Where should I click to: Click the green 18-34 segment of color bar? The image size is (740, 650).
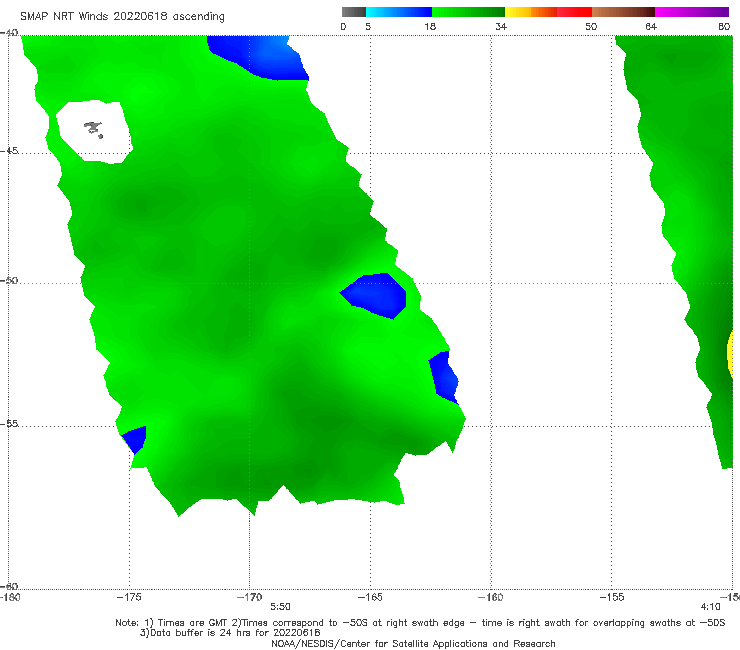point(468,12)
